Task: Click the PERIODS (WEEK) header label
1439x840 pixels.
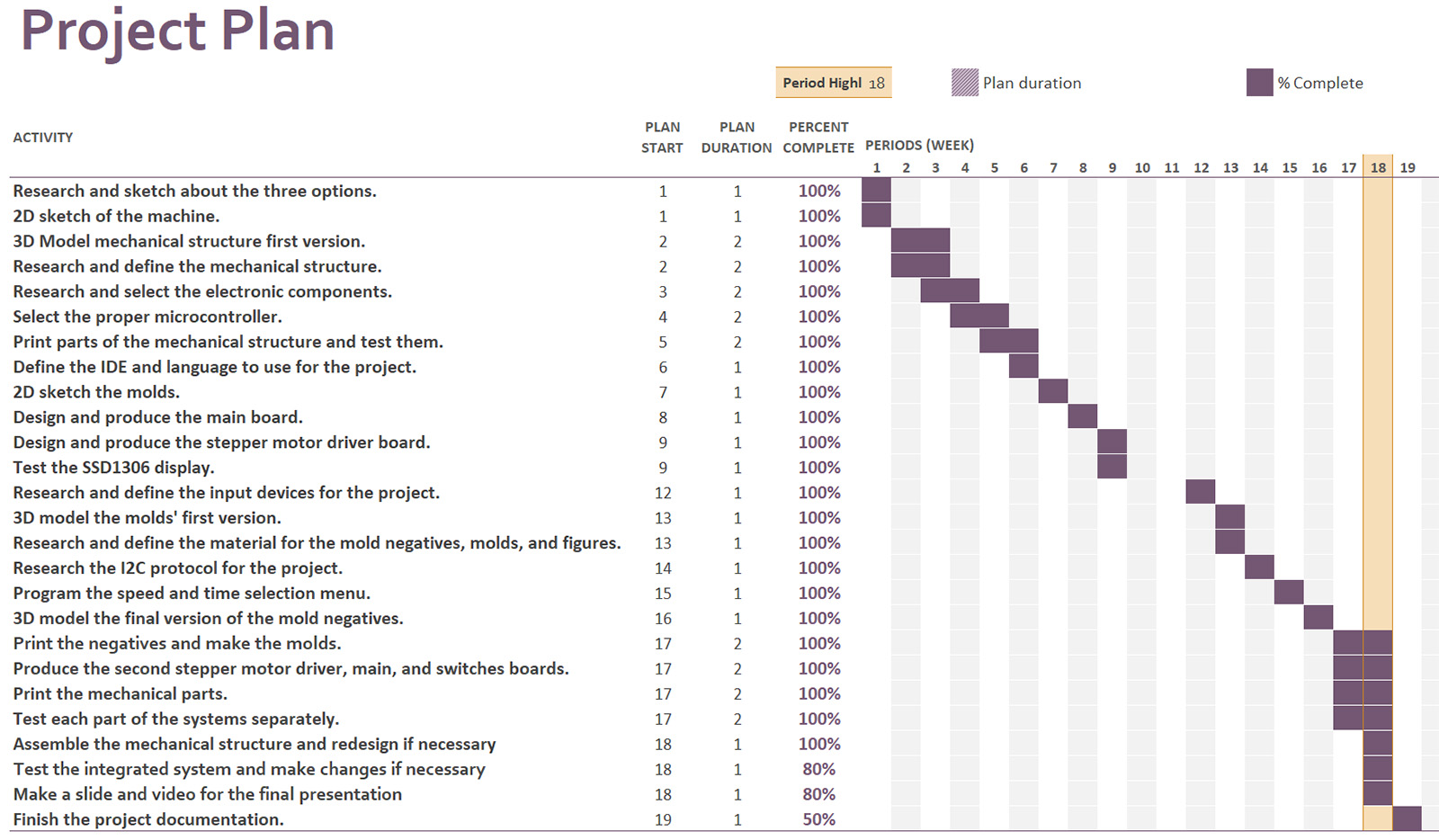Action: click(919, 146)
